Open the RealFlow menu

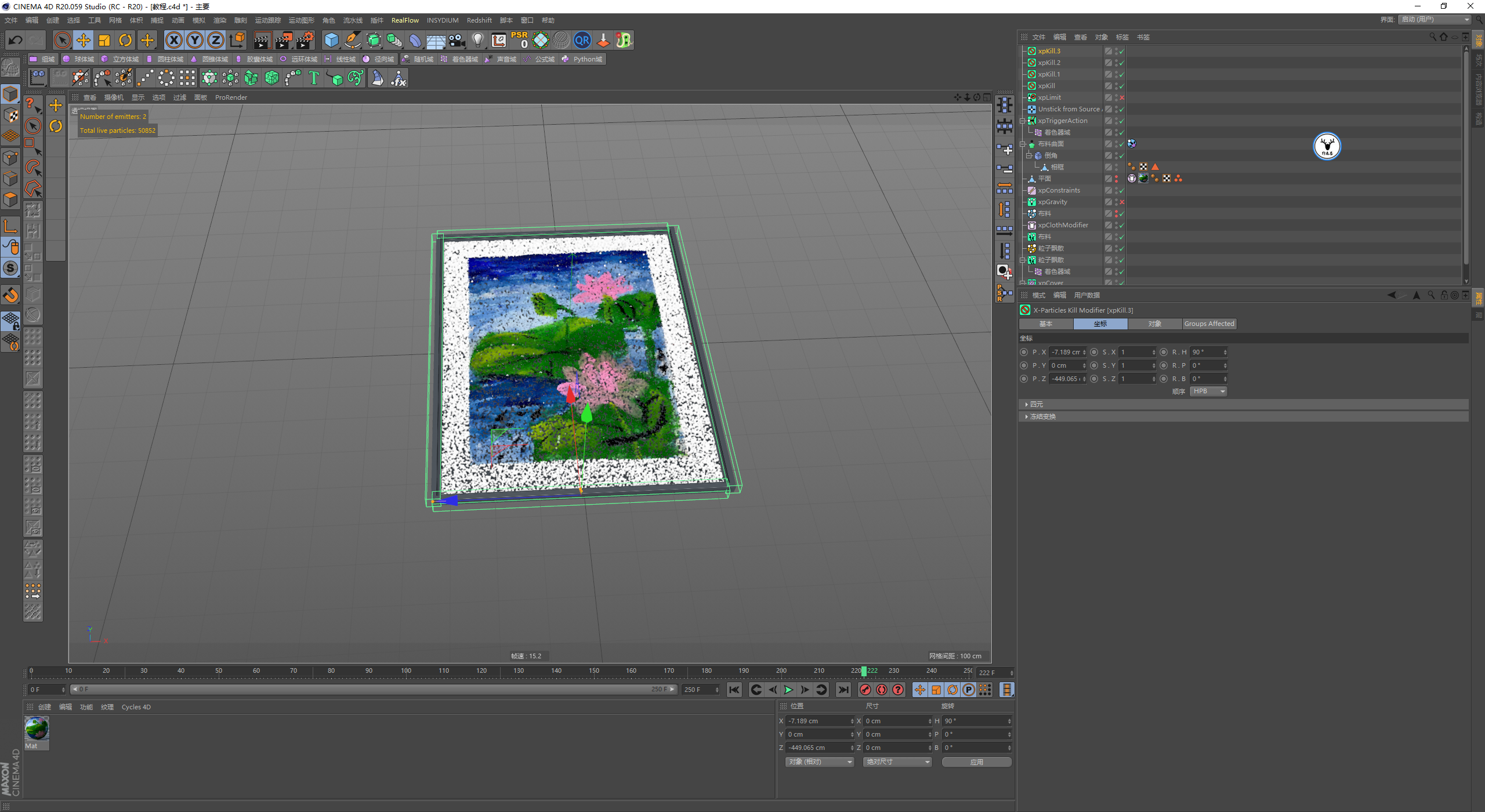click(x=404, y=20)
